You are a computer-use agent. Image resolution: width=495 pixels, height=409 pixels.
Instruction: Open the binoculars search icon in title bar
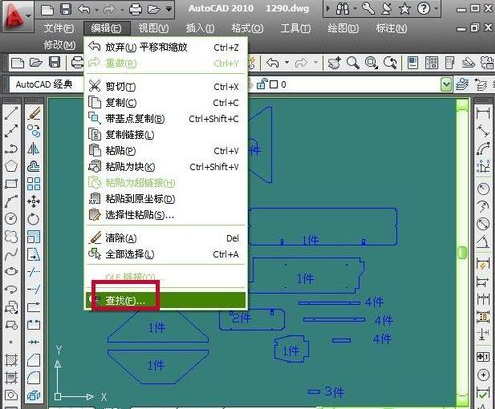point(342,9)
